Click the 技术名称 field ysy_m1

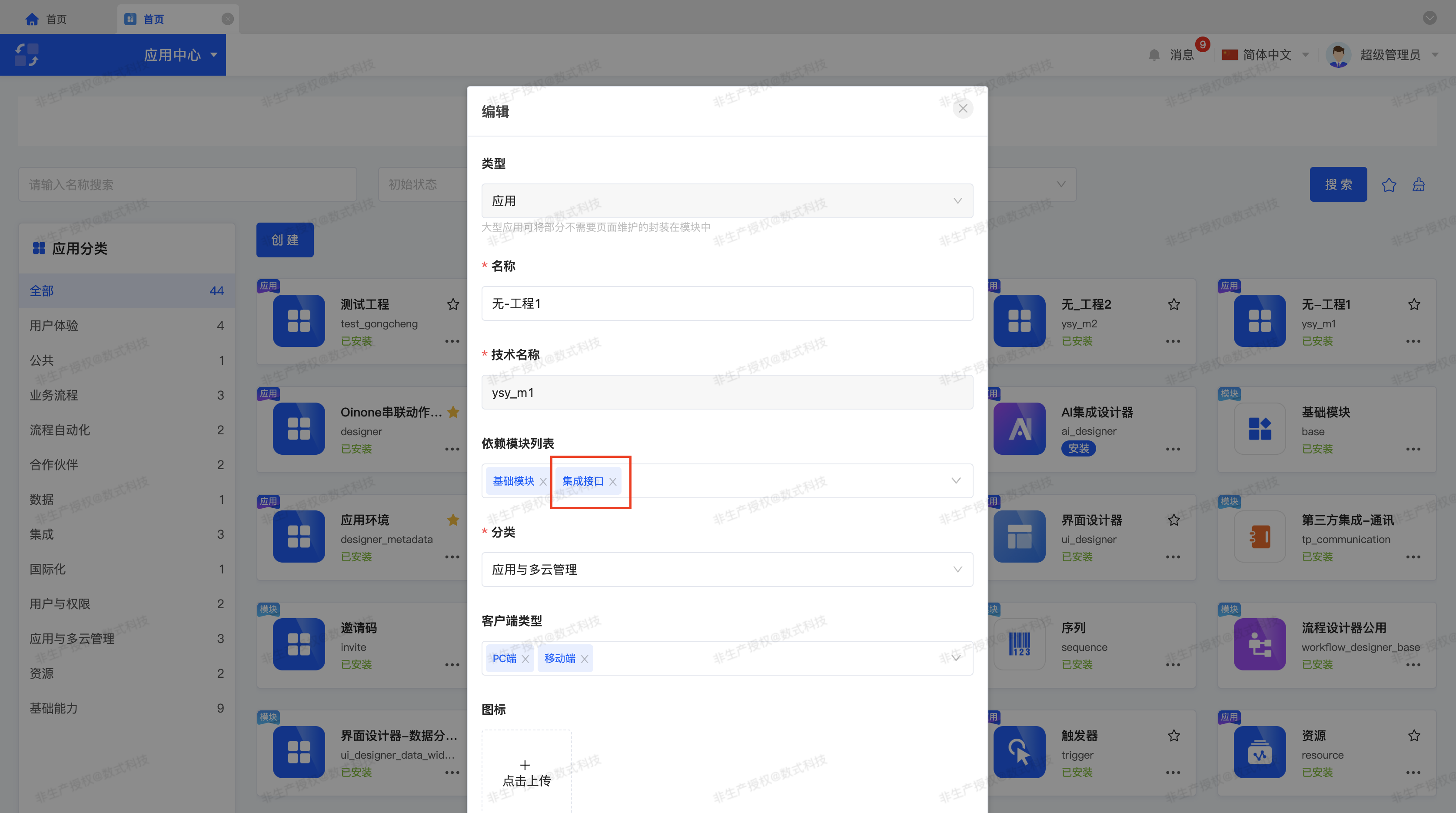pos(727,392)
